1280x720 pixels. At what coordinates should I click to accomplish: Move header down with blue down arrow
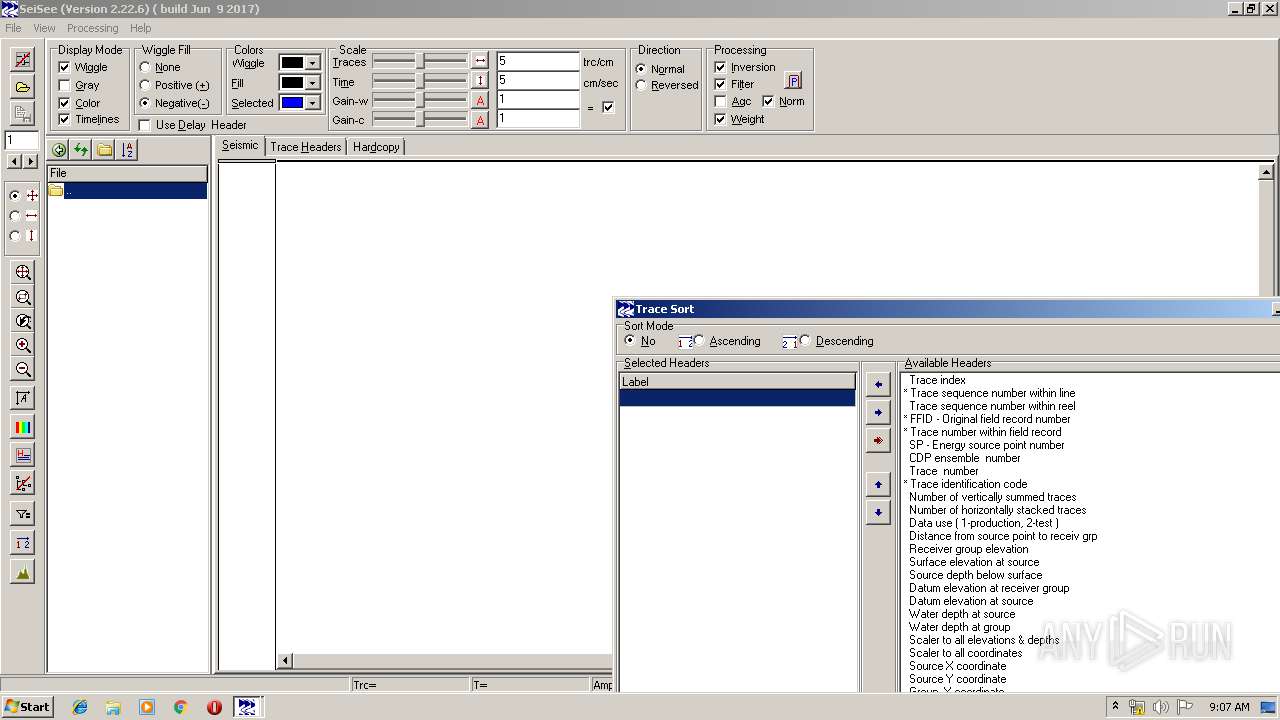click(x=878, y=512)
